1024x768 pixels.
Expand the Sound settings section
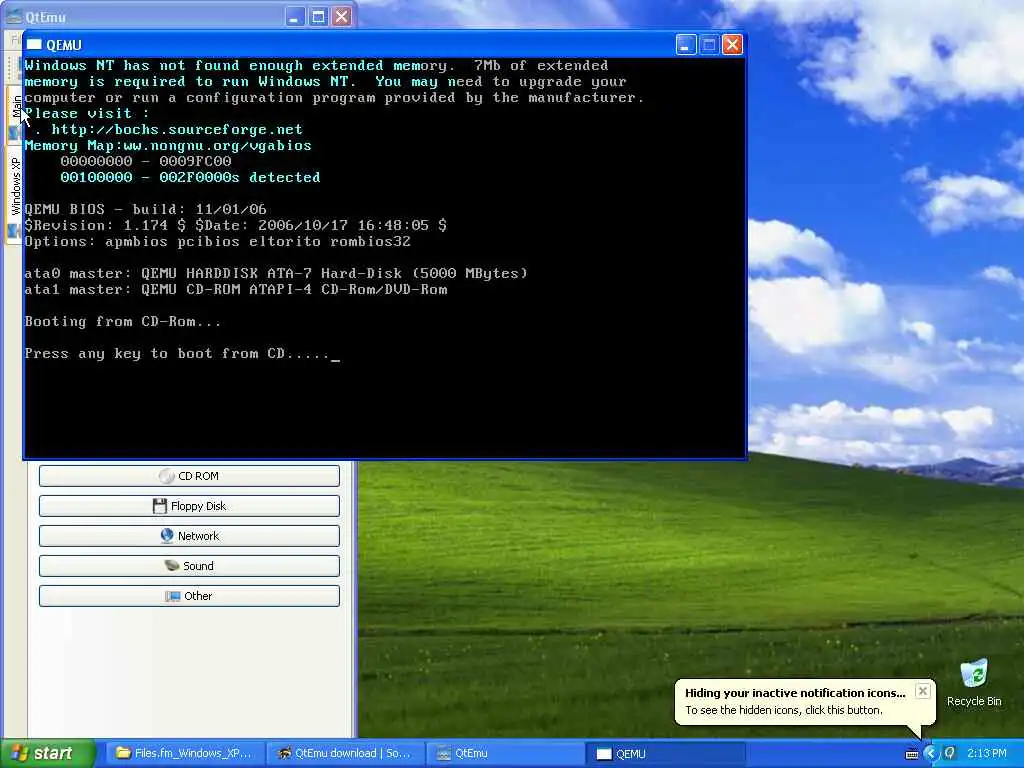(x=189, y=566)
